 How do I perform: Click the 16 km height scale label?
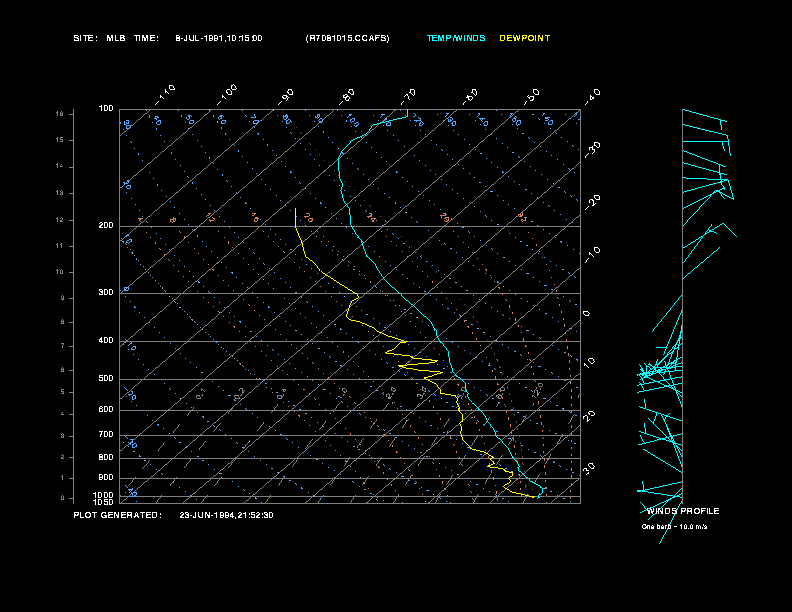click(60, 114)
